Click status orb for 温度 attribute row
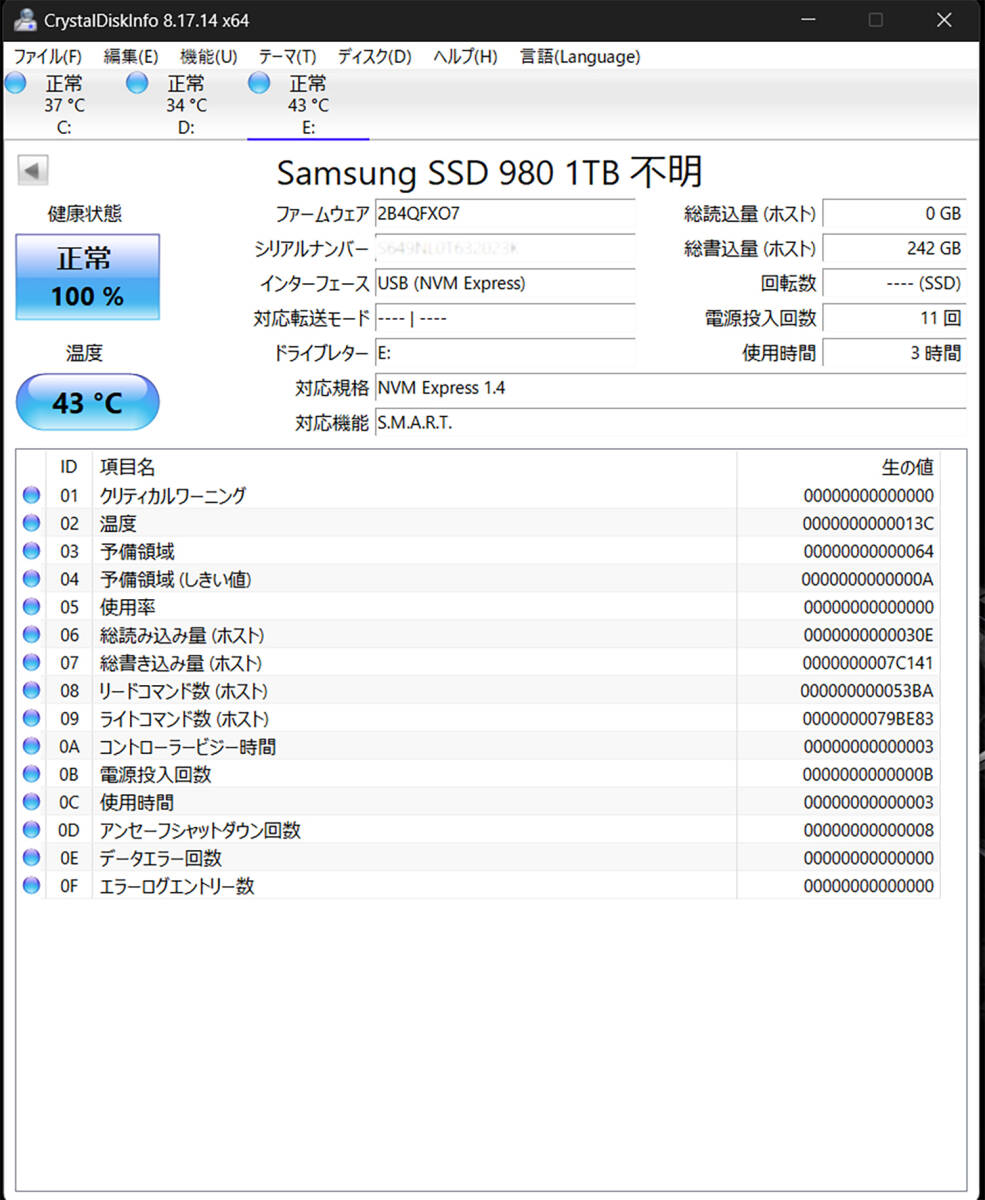985x1200 pixels. pos(31,523)
